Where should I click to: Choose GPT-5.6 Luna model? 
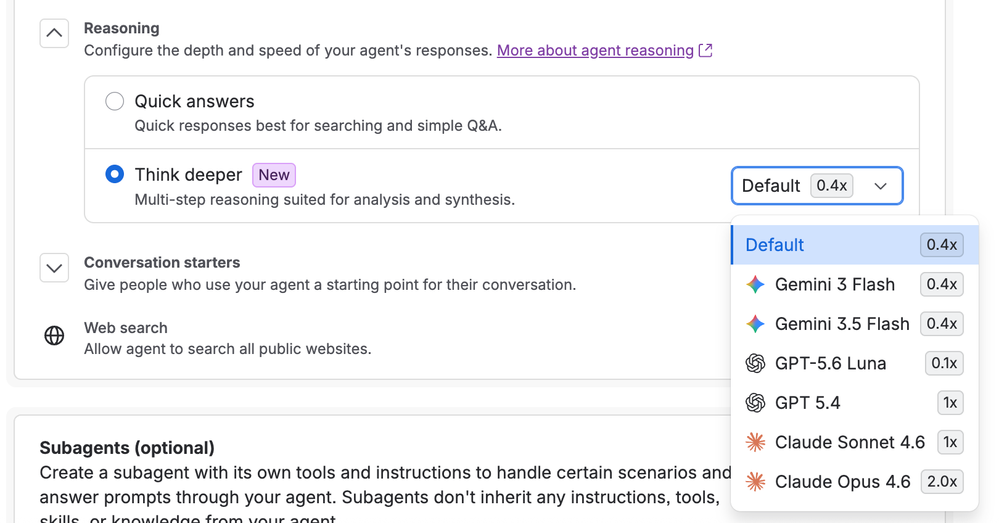tap(854, 363)
